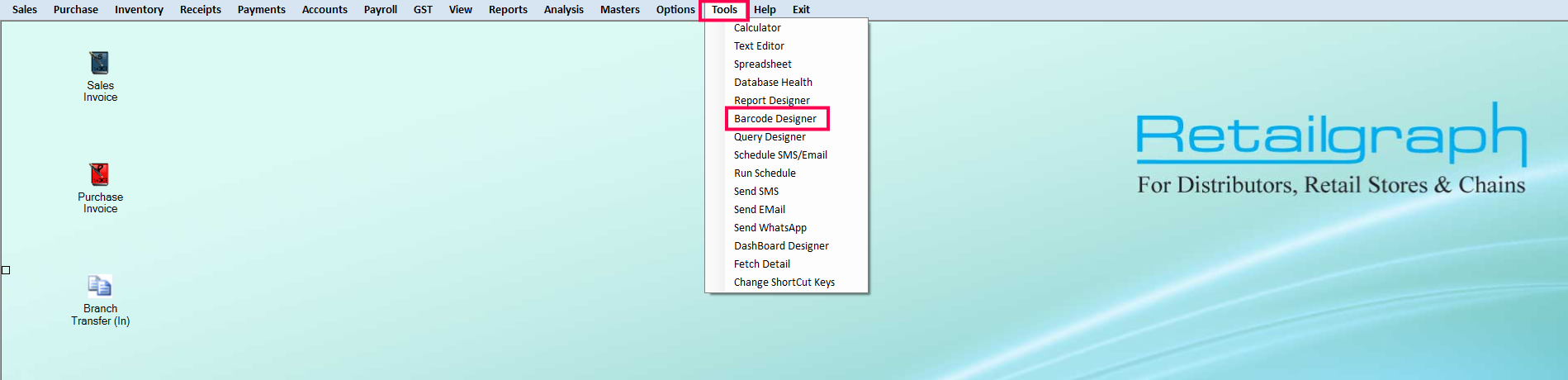Choose Spreadsheet in the Tools dropdown

pyautogui.click(x=762, y=64)
